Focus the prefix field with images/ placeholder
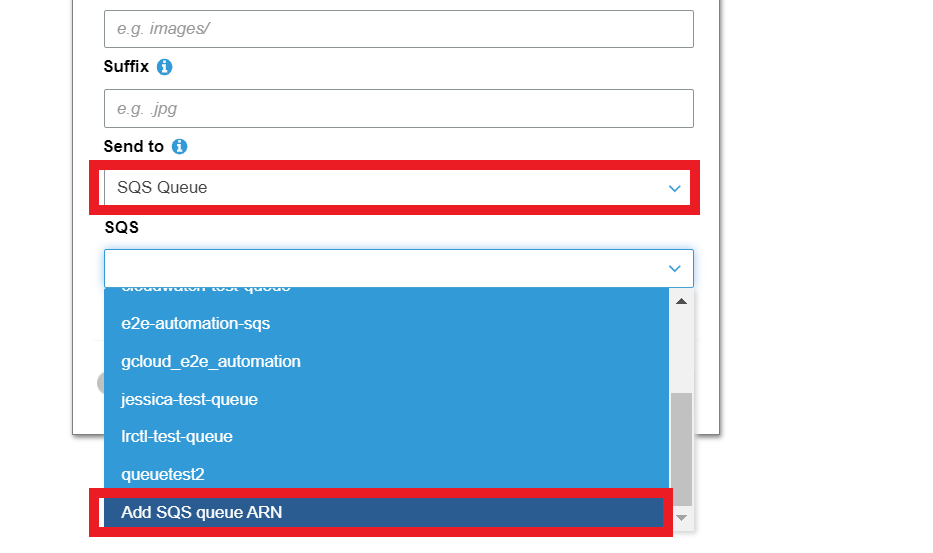The image size is (933, 553). [398, 29]
